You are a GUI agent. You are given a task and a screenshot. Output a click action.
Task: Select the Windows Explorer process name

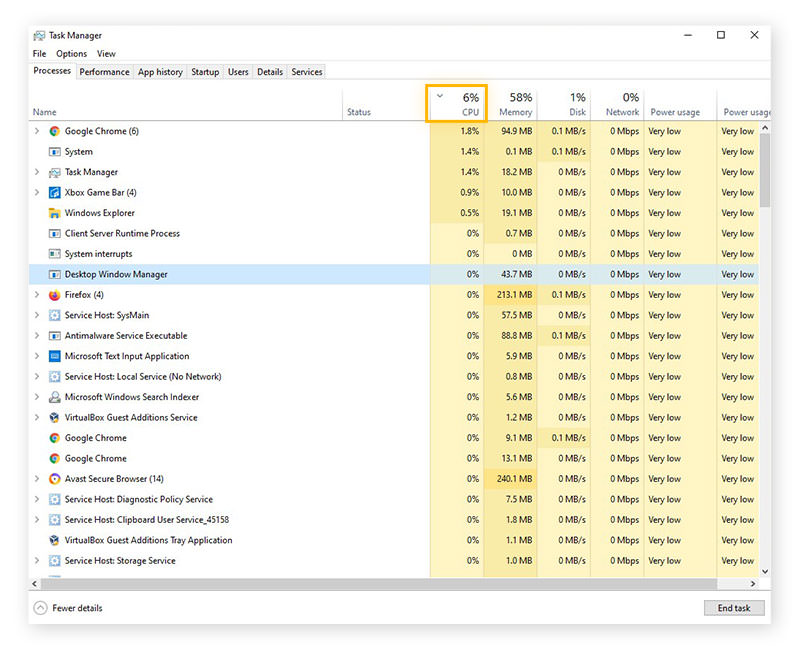click(99, 213)
